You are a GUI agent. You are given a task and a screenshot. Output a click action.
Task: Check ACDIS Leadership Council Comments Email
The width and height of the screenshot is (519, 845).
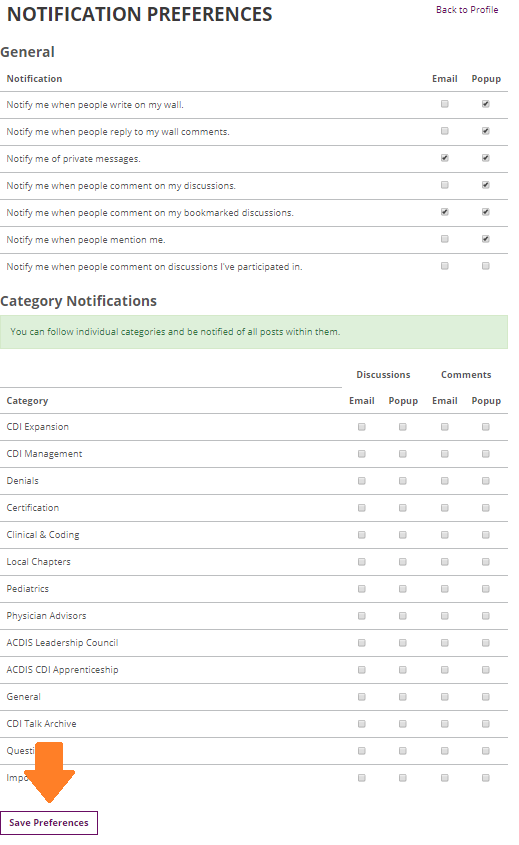[x=445, y=642]
